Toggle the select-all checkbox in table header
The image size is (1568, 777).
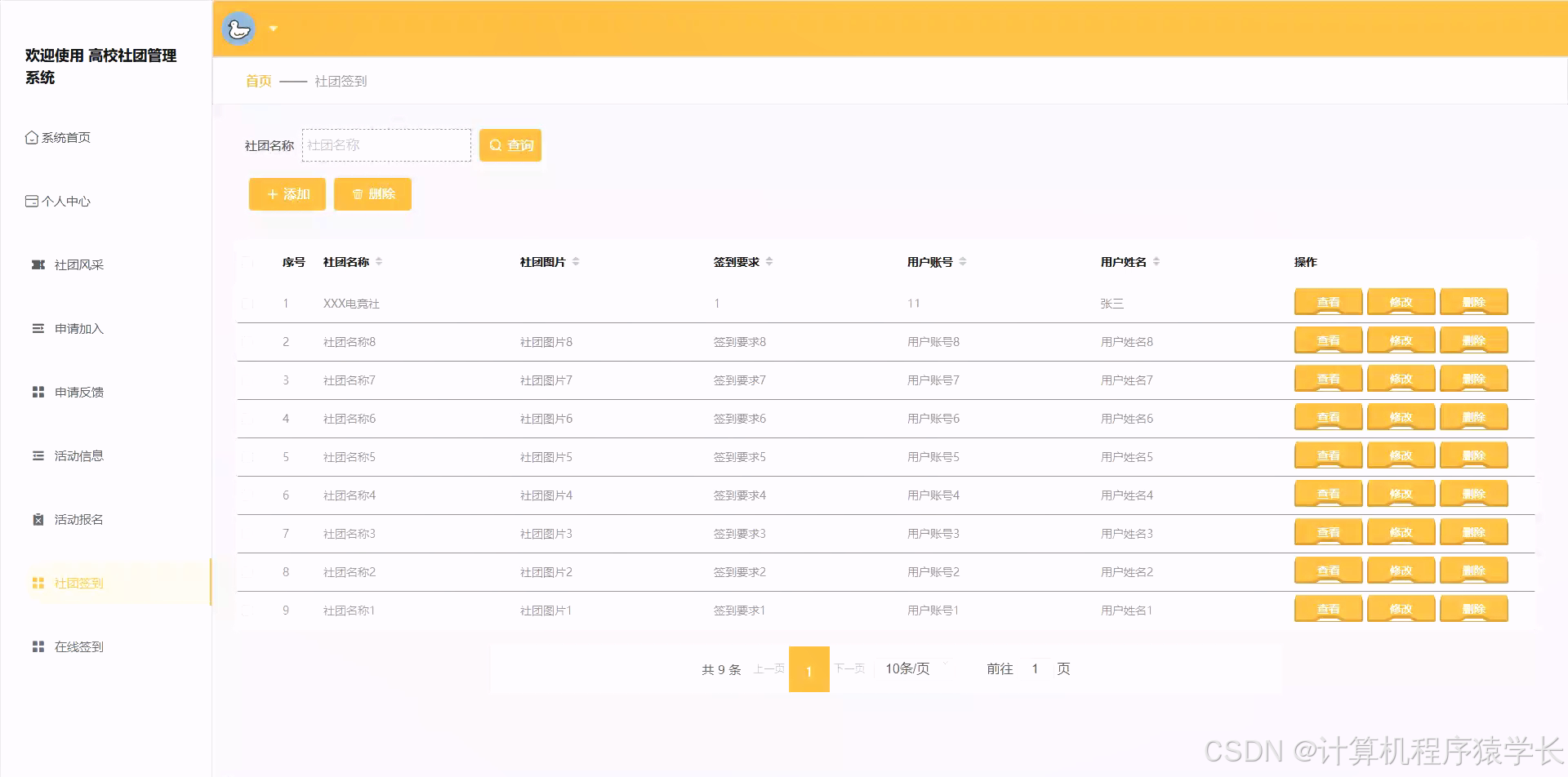click(x=247, y=262)
